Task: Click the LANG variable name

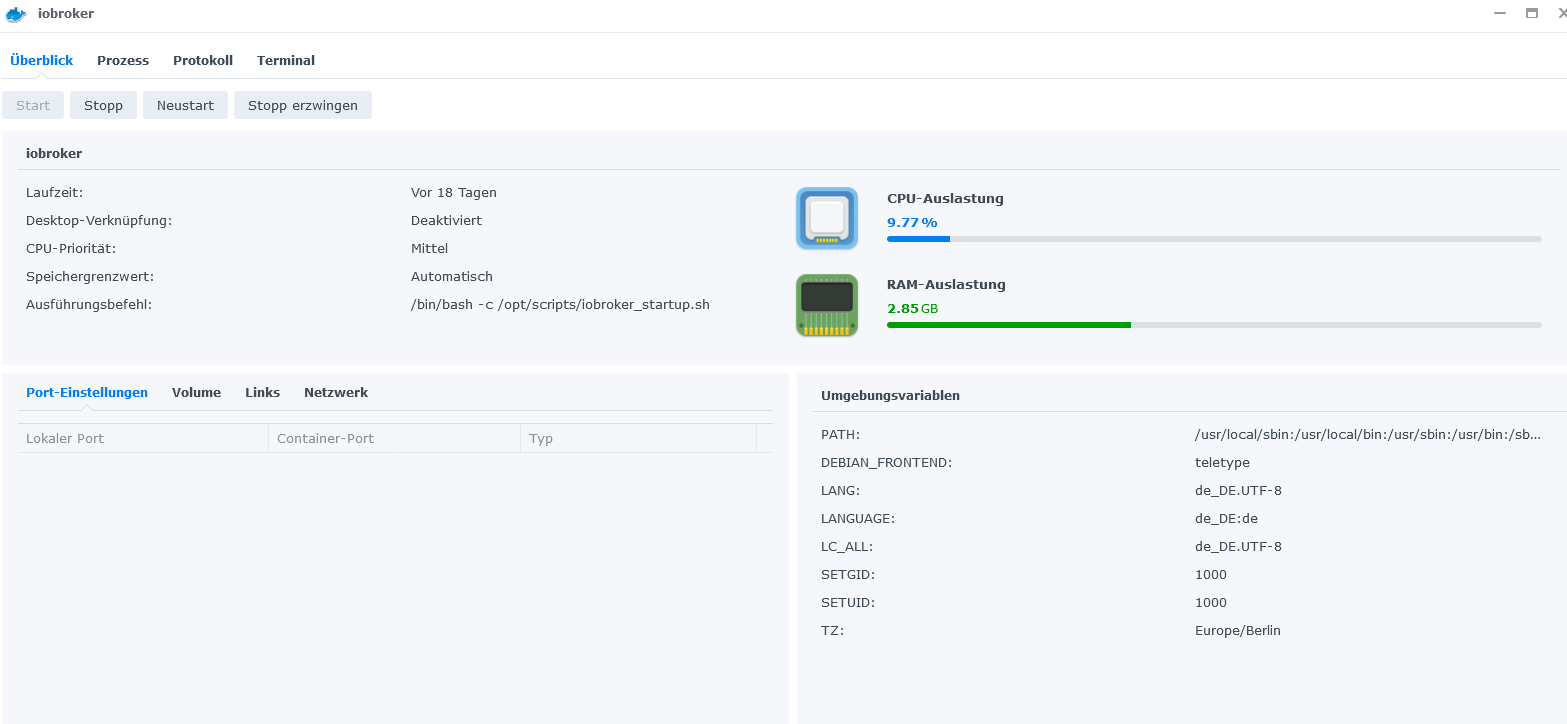Action: pos(840,490)
